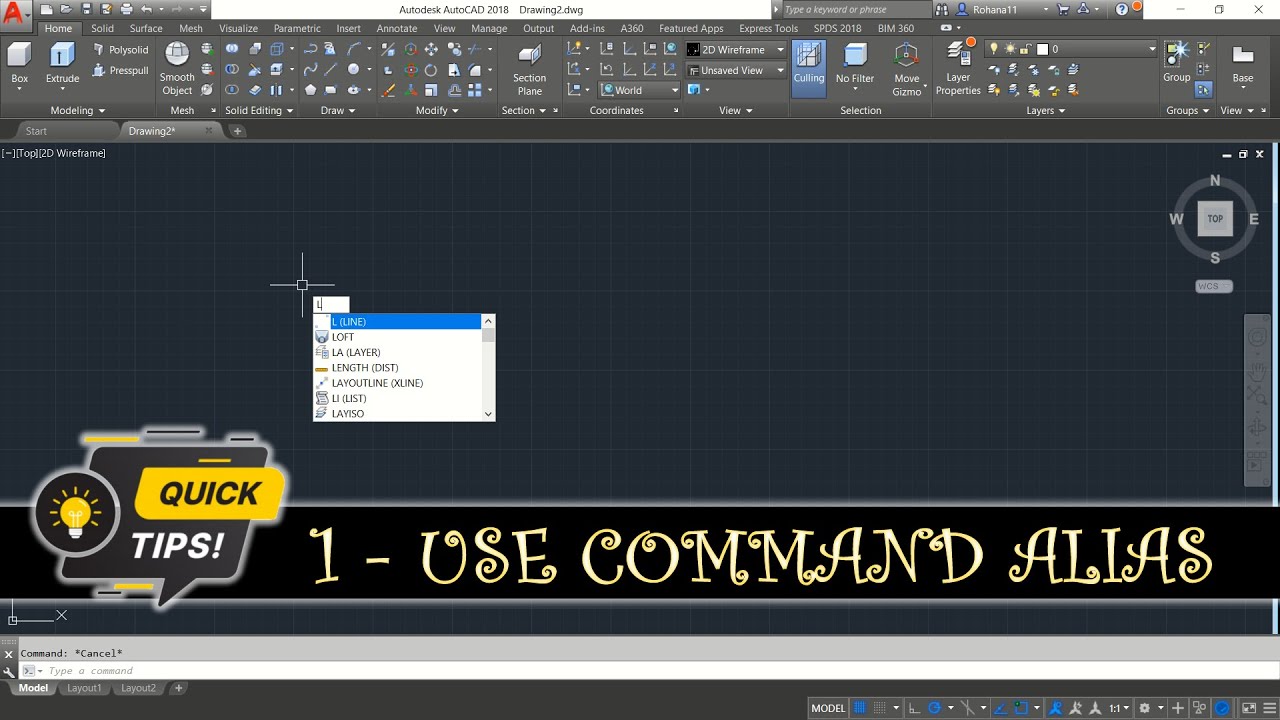
Task: Expand the Modify panel
Action: coord(437,111)
